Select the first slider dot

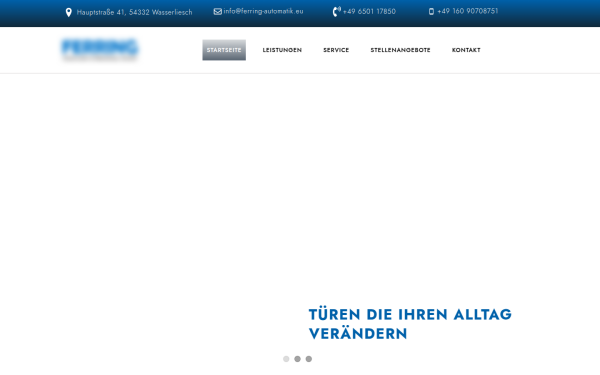286,359
